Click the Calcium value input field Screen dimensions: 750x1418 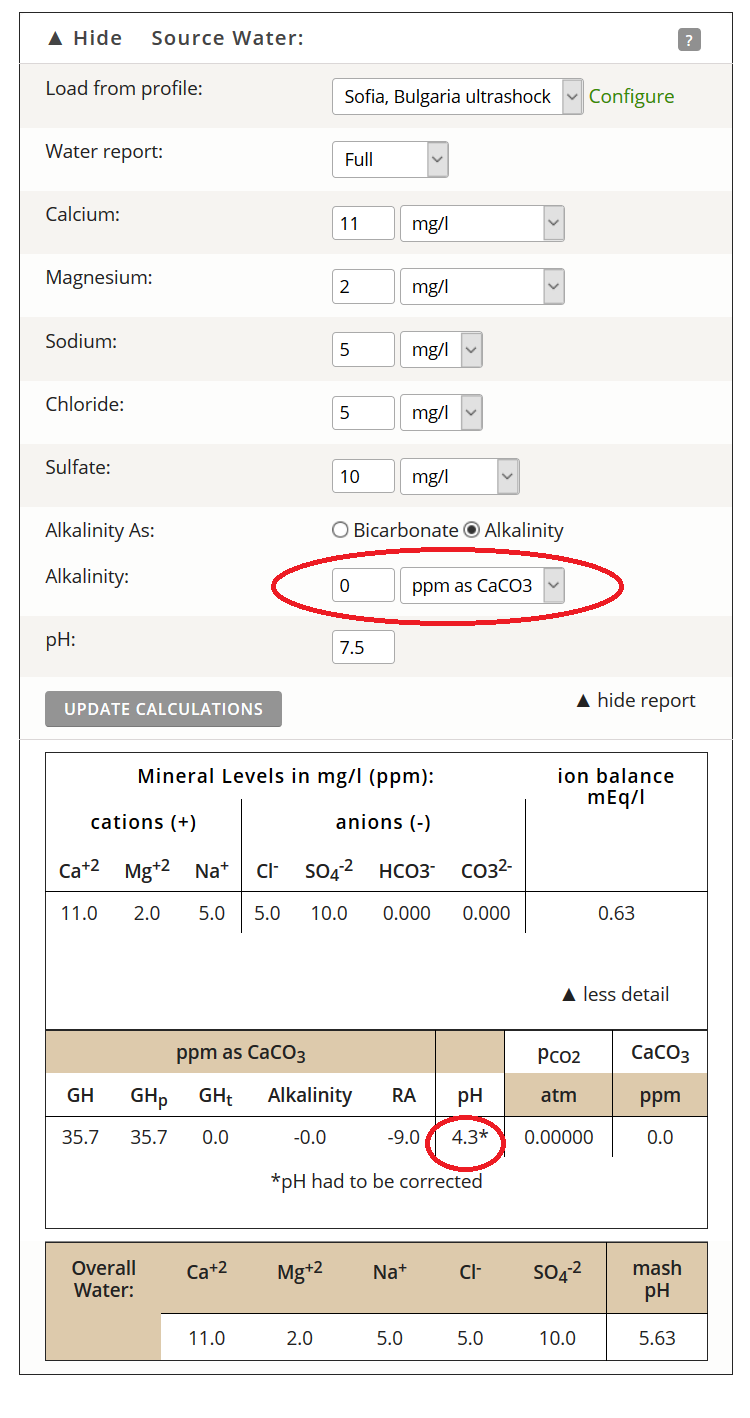coord(363,223)
